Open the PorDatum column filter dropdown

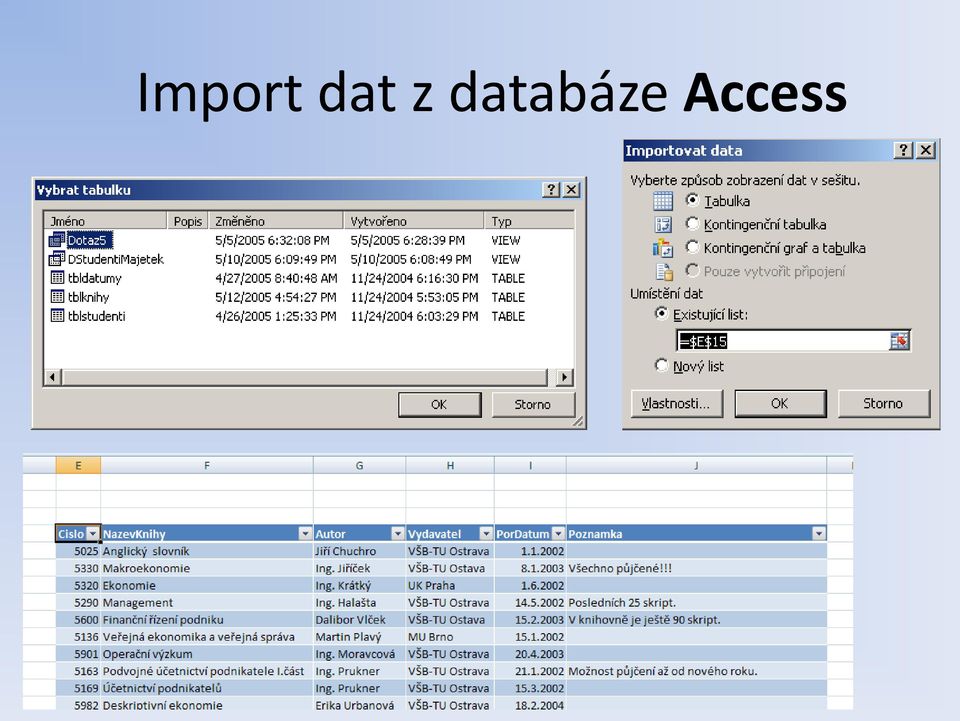tap(558, 534)
